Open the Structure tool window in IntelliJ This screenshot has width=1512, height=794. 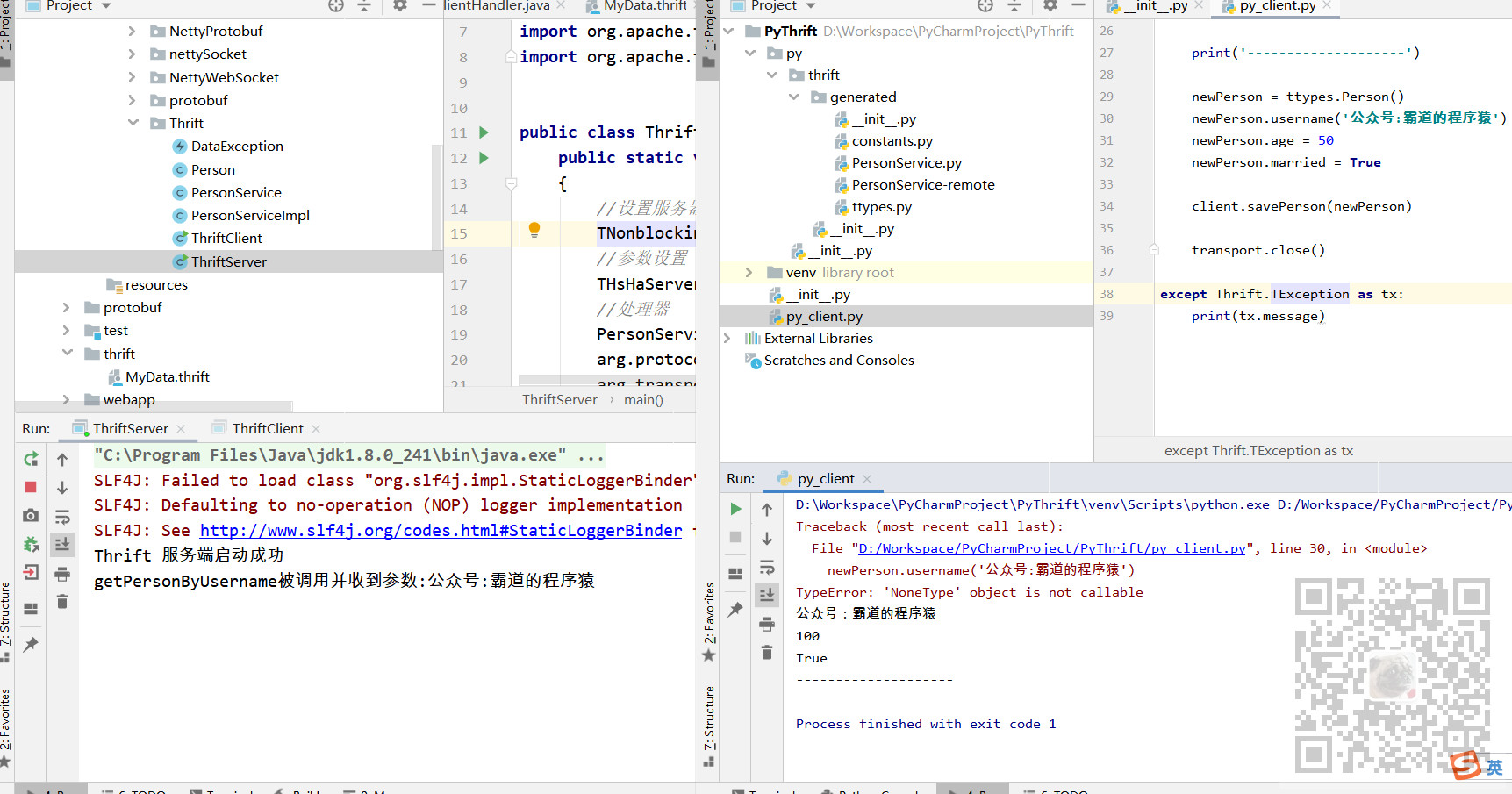tap(6, 621)
